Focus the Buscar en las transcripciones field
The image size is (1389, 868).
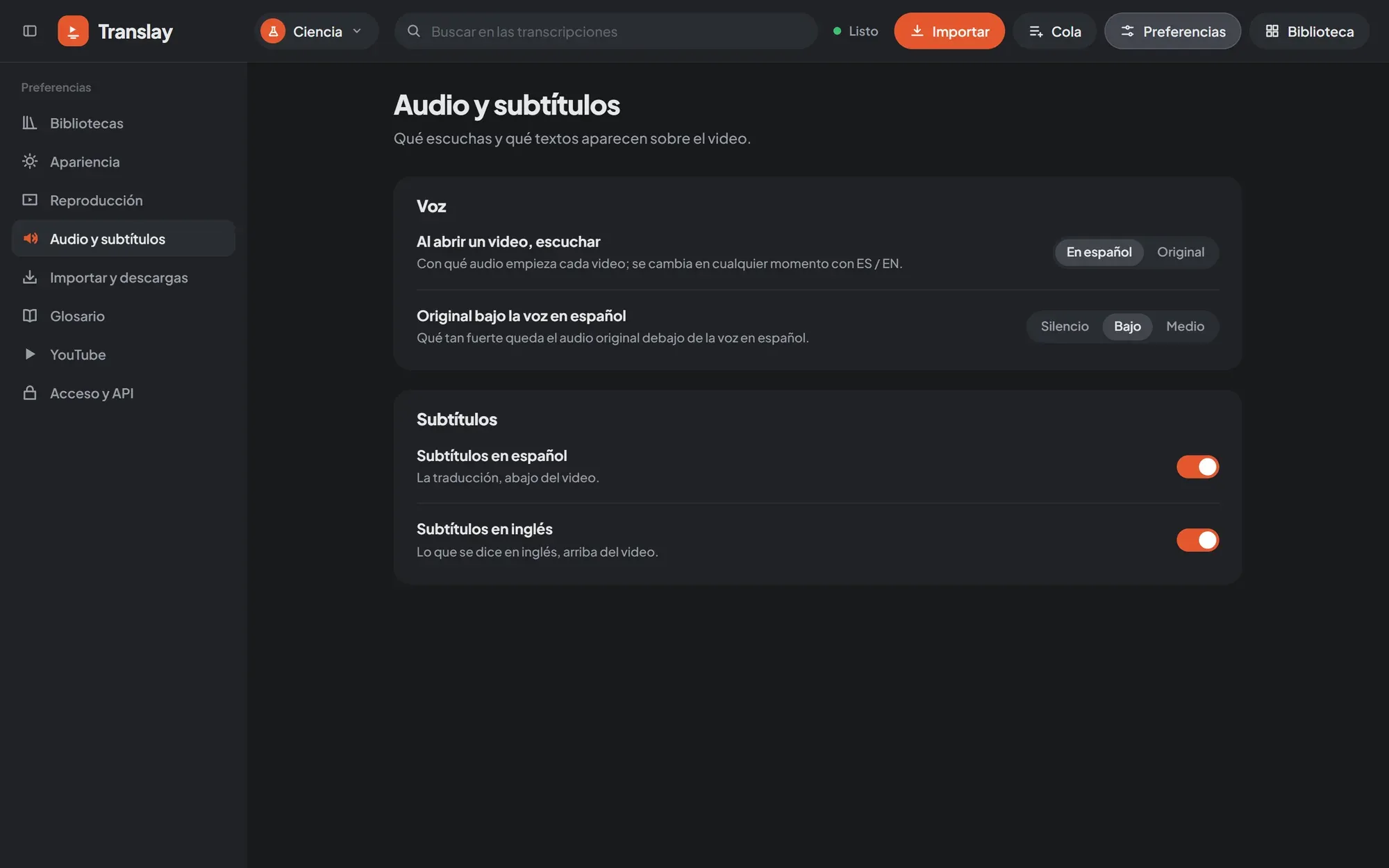[x=606, y=31]
